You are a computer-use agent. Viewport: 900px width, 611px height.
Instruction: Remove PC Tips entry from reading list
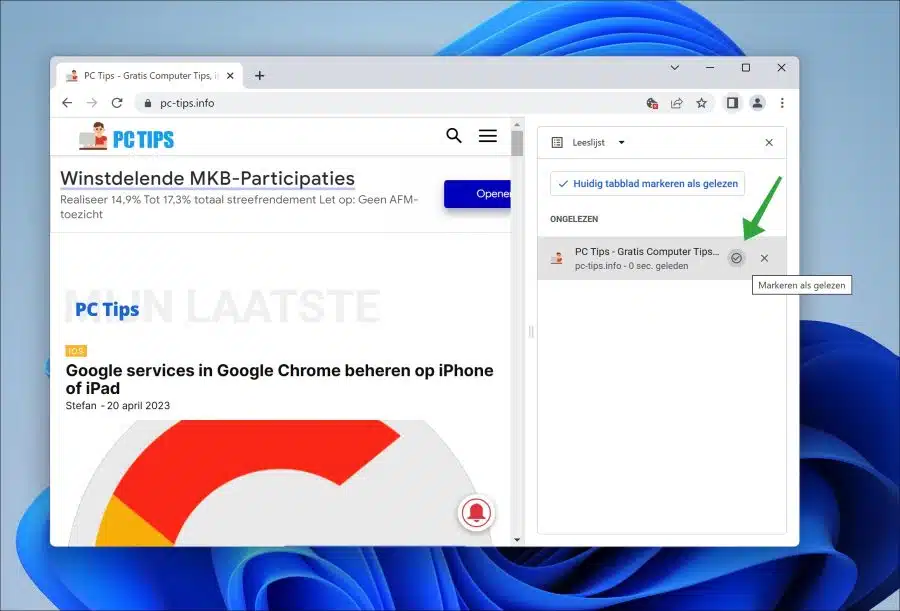(764, 258)
